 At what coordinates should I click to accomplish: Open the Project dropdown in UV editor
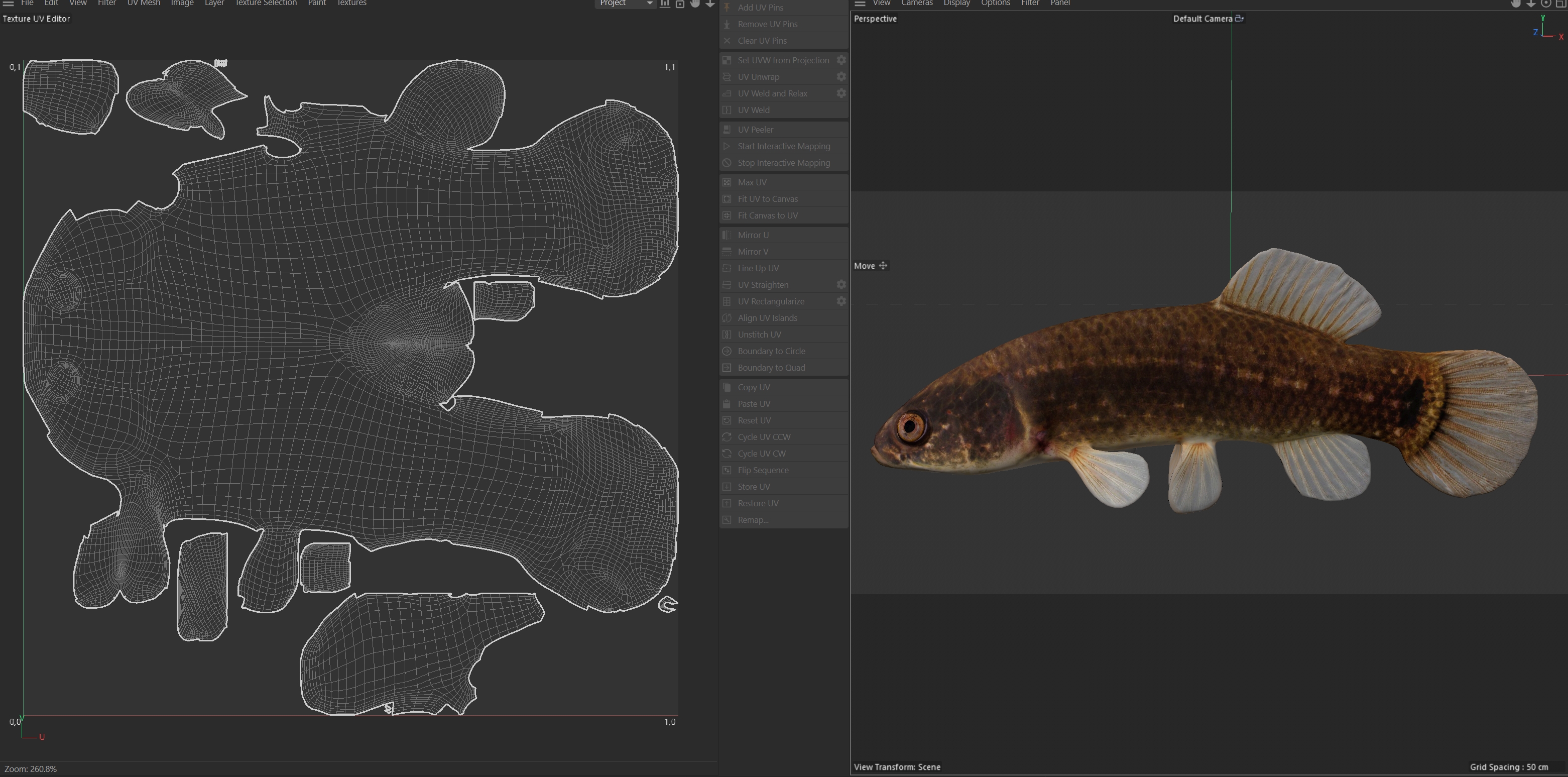point(625,3)
